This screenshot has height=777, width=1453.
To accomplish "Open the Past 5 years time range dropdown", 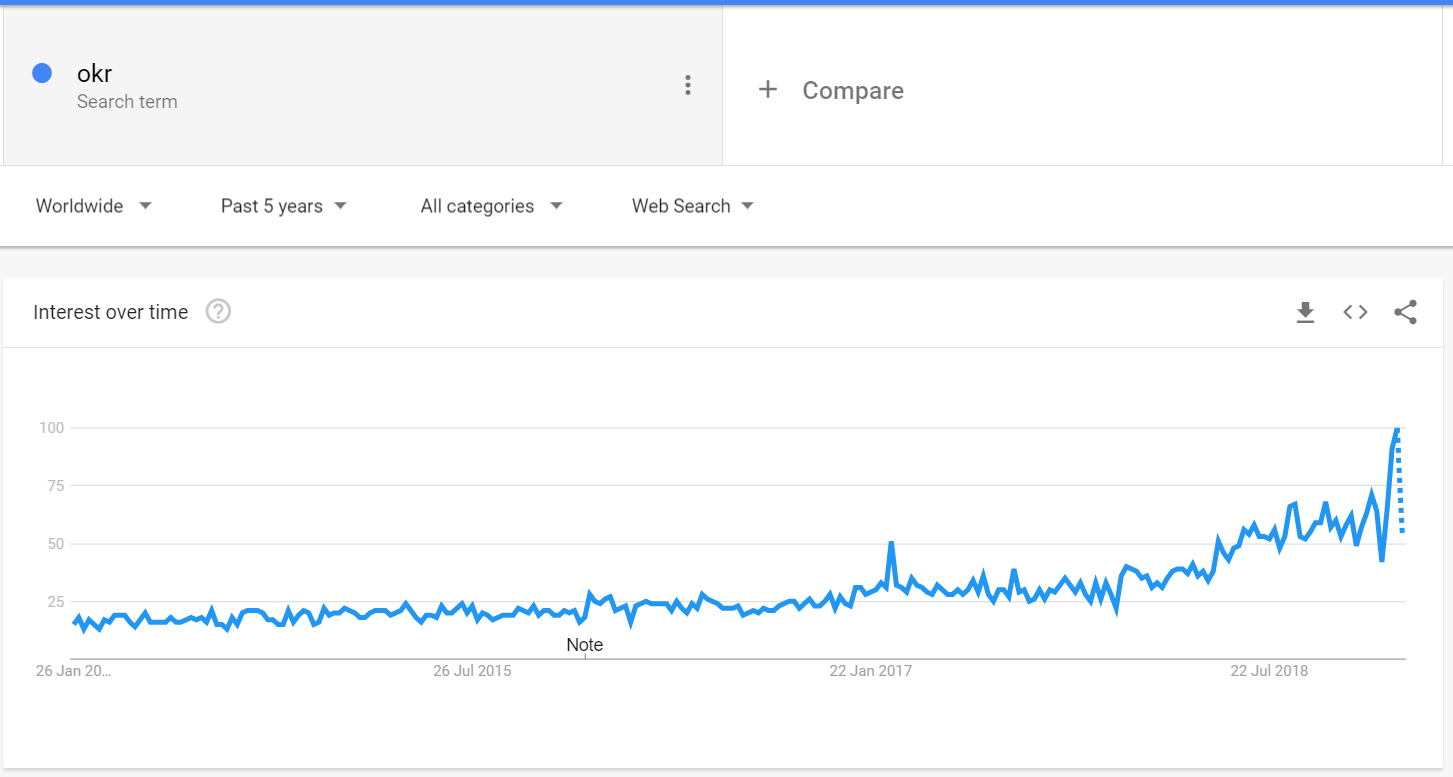I will tap(283, 206).
